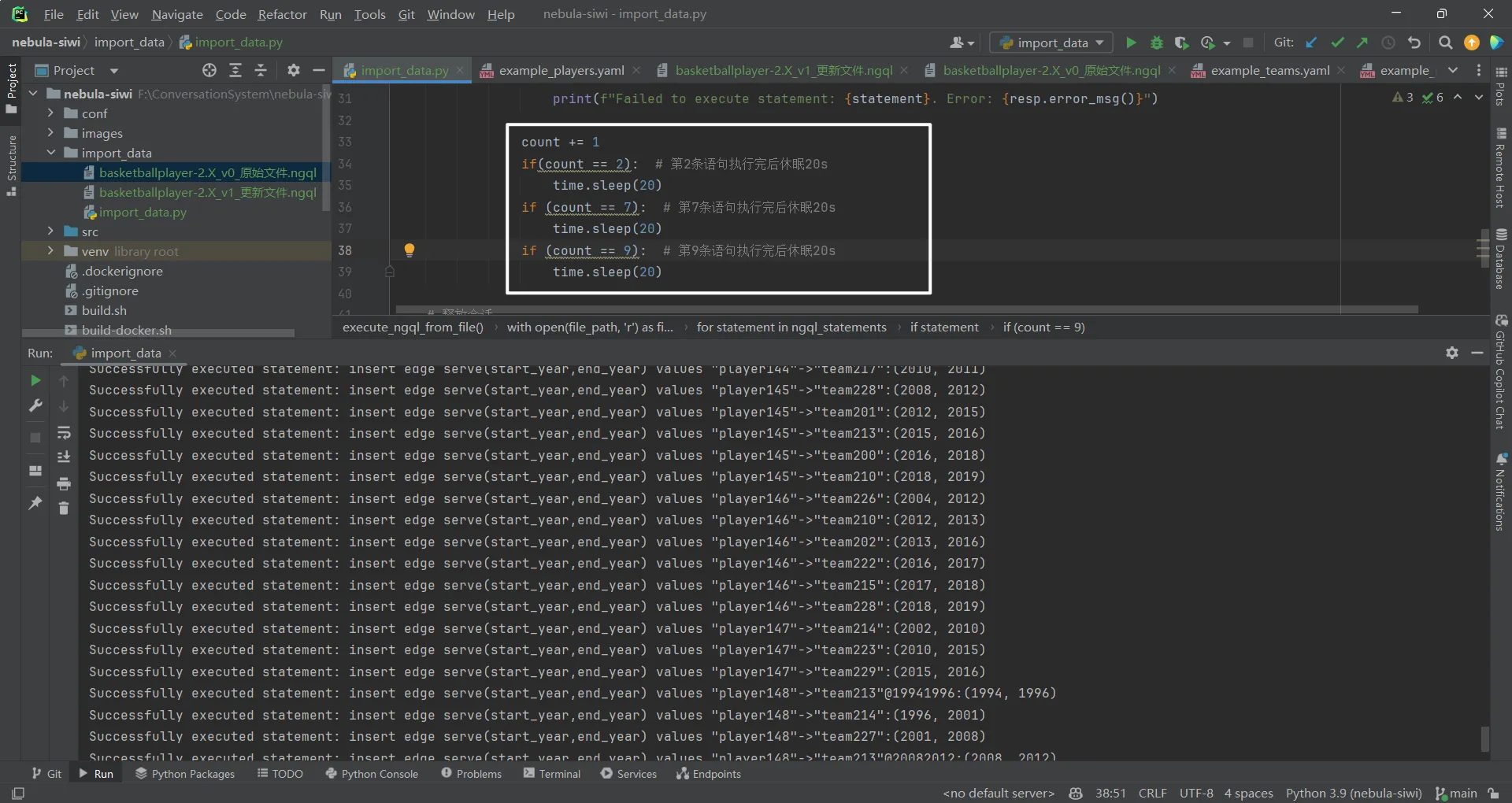Toggle tool window quick access icon in status bar
1512x803 pixels.
pyautogui.click(x=18, y=793)
